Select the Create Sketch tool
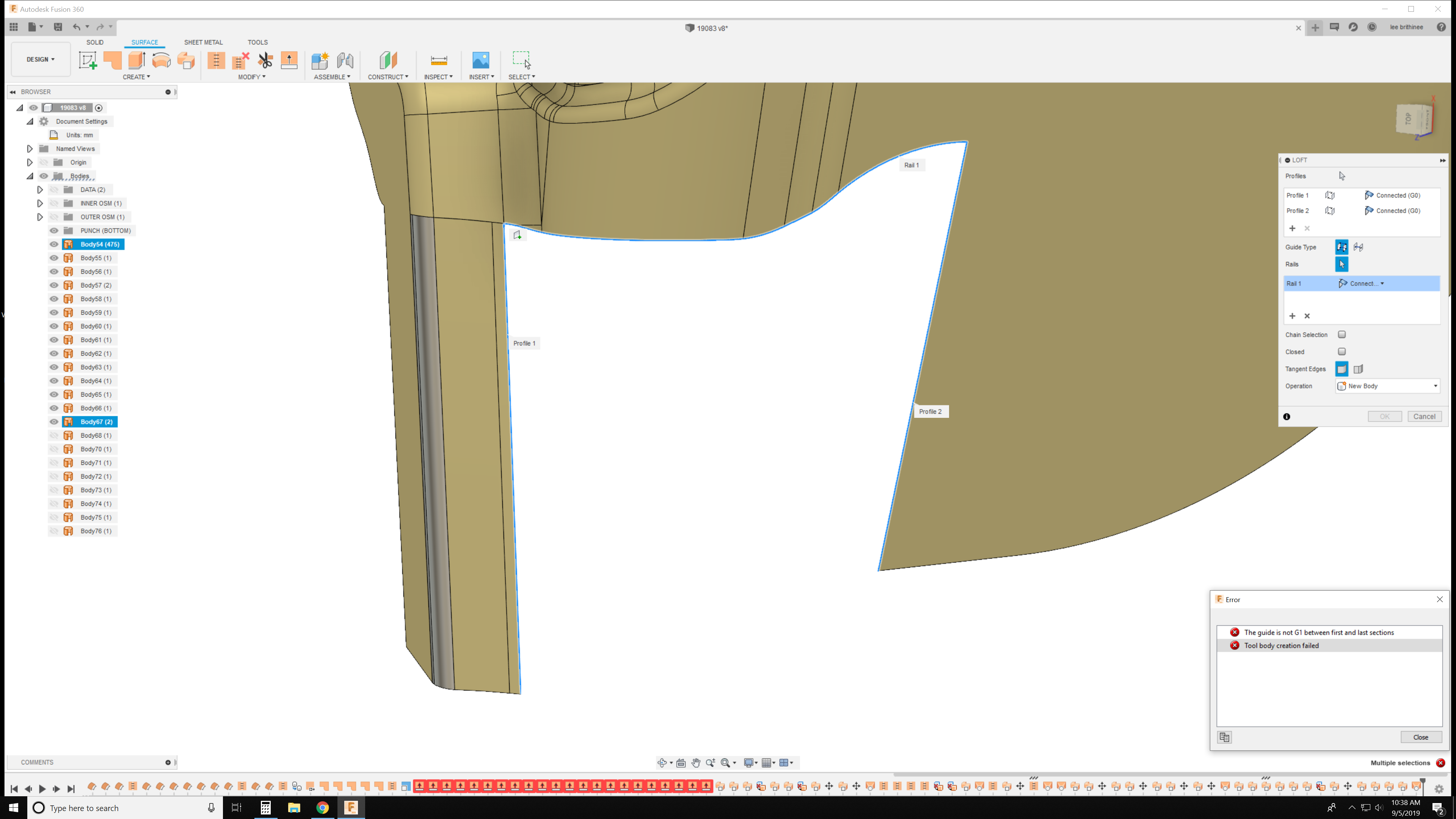The width and height of the screenshot is (1456, 819). [88, 61]
